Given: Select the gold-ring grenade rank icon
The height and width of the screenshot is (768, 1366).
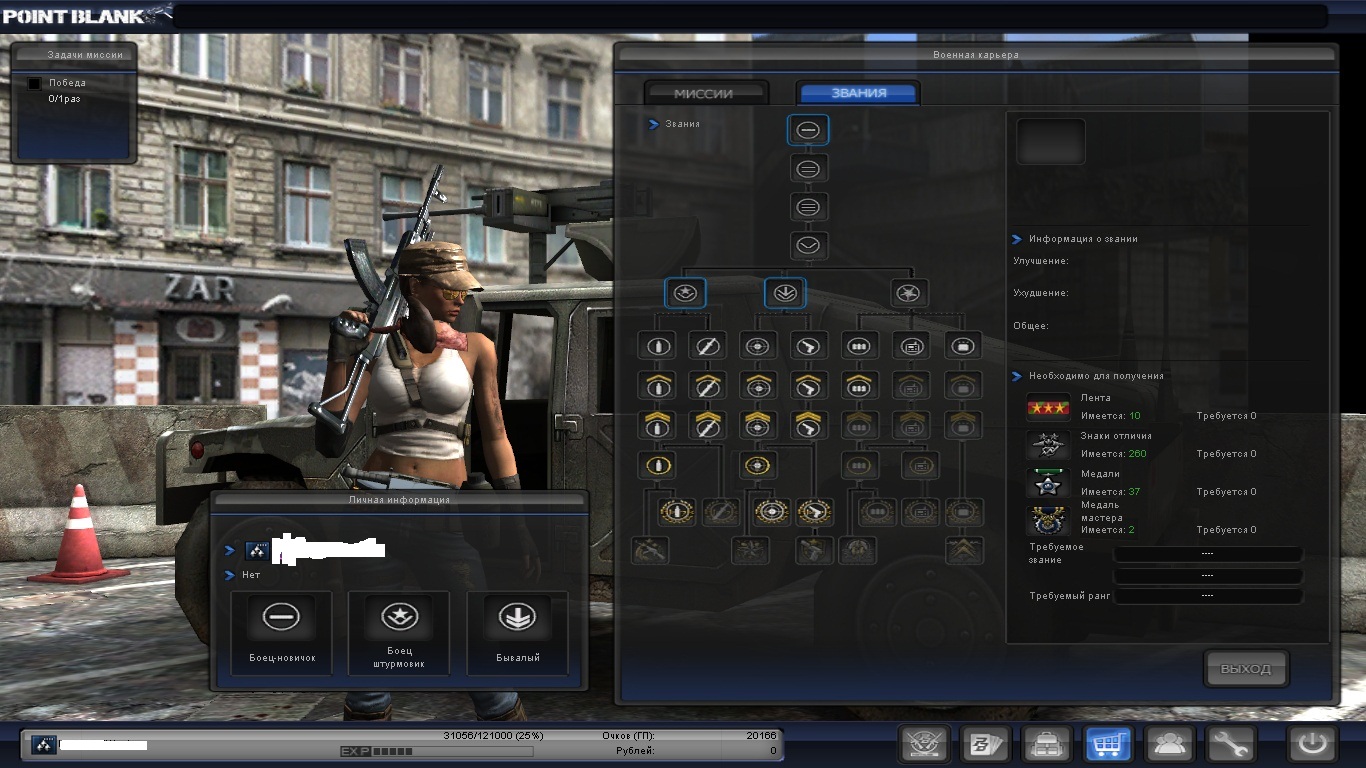Looking at the screenshot, I should tap(658, 465).
